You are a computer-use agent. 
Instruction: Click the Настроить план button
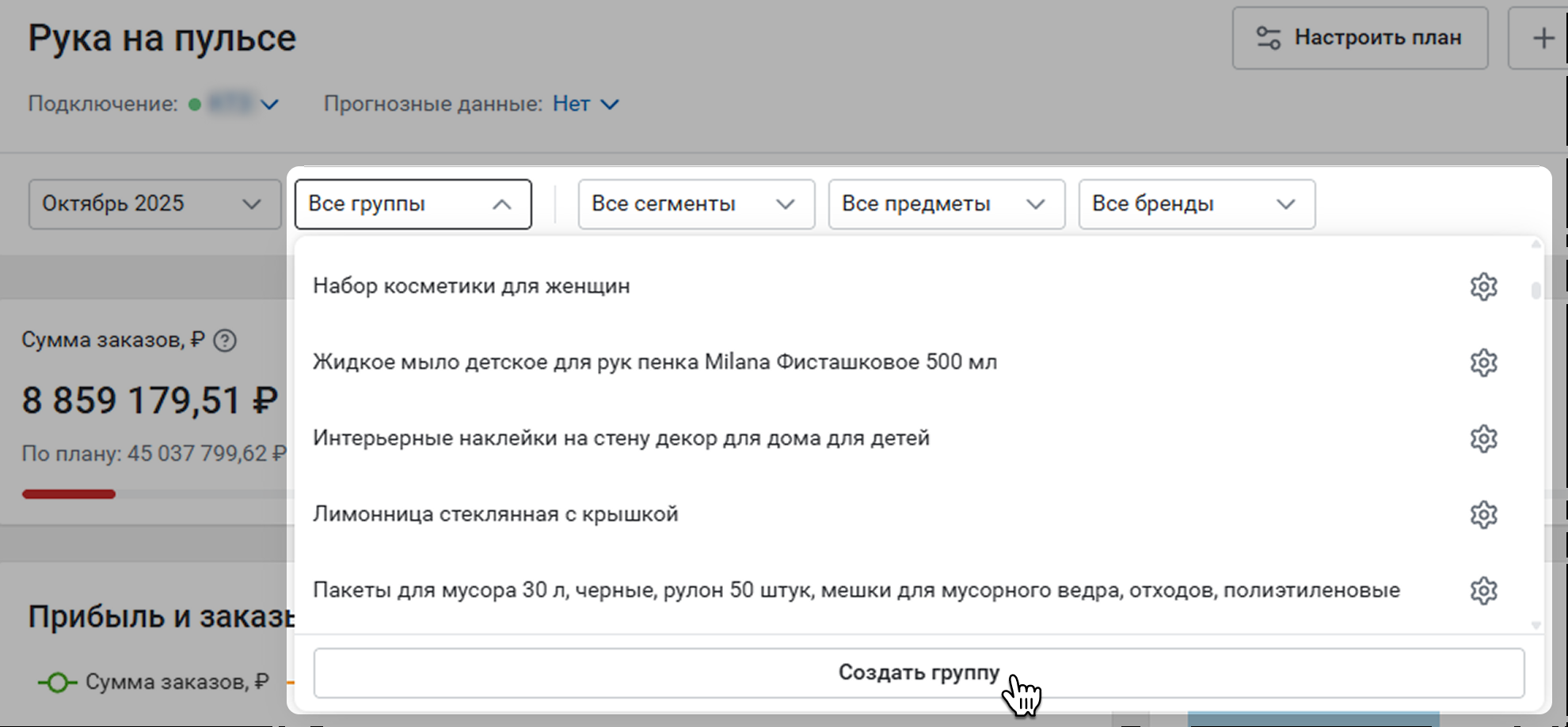(1359, 38)
